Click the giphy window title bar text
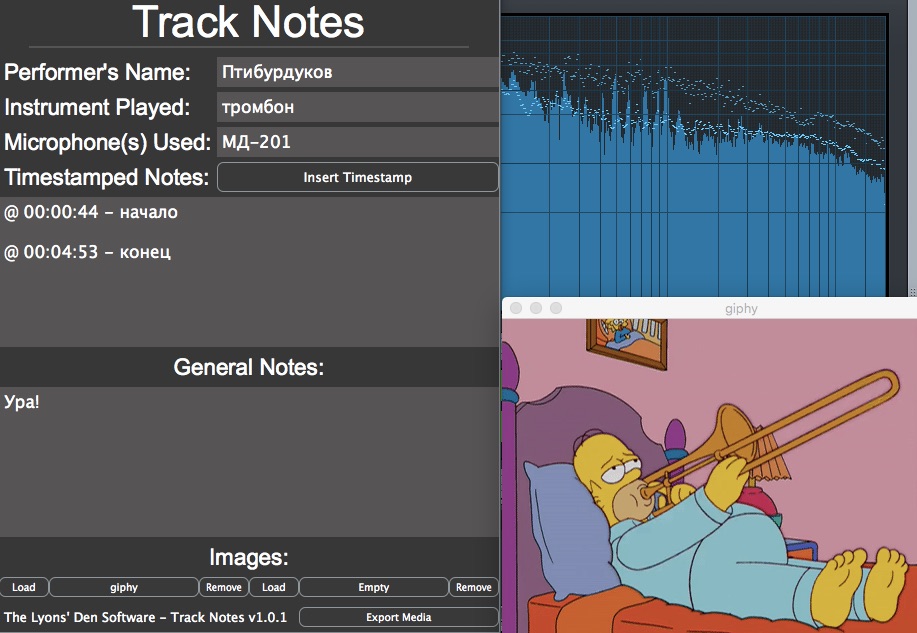The image size is (917, 633). point(741,308)
